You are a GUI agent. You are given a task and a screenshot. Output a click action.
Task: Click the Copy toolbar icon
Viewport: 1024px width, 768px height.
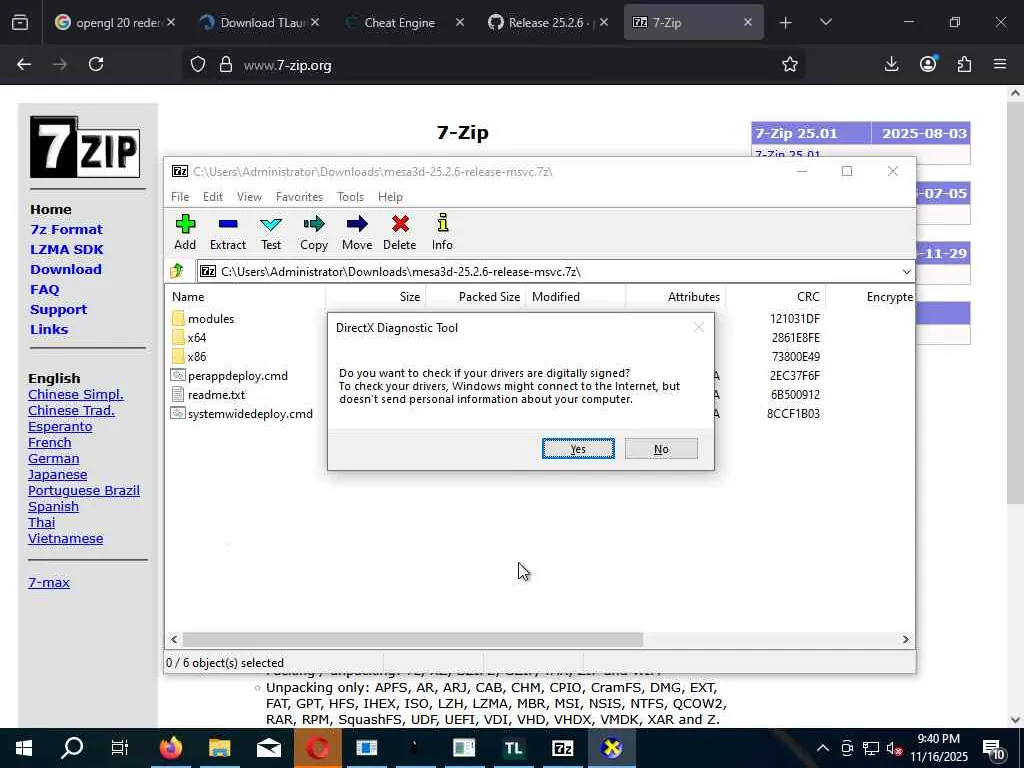click(x=313, y=232)
